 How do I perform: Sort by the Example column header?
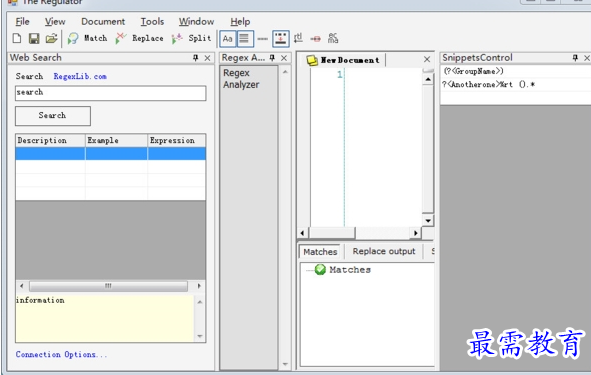click(x=116, y=140)
